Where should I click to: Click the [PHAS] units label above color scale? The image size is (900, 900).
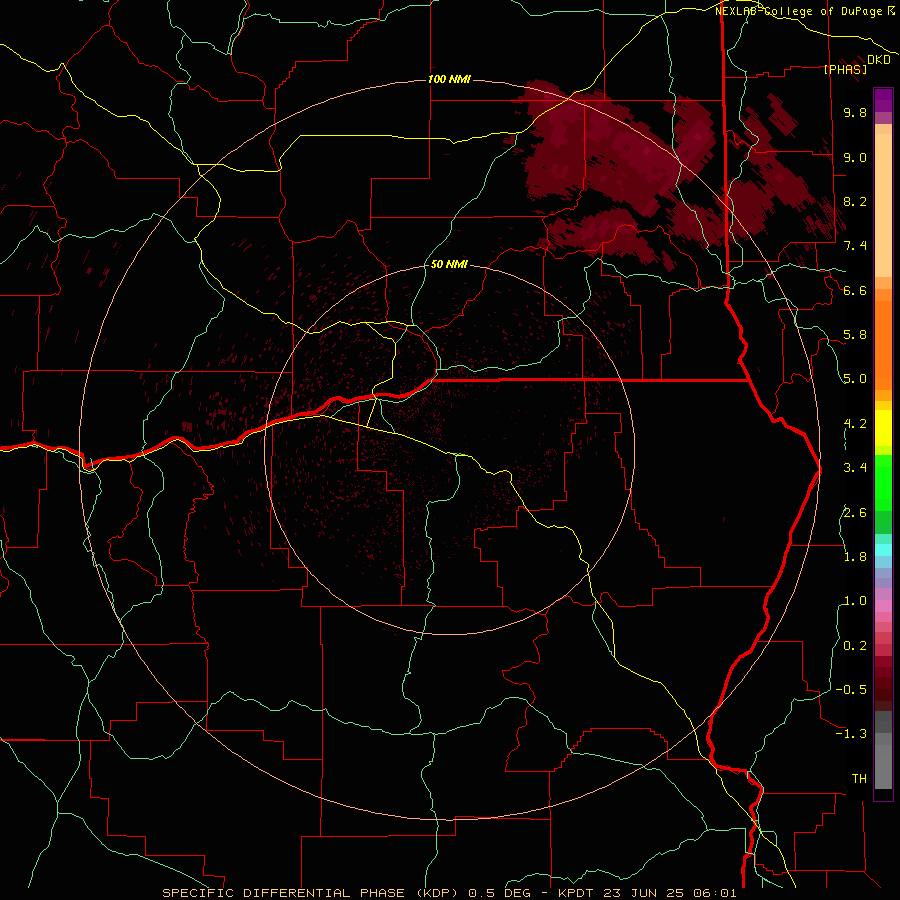[845, 69]
